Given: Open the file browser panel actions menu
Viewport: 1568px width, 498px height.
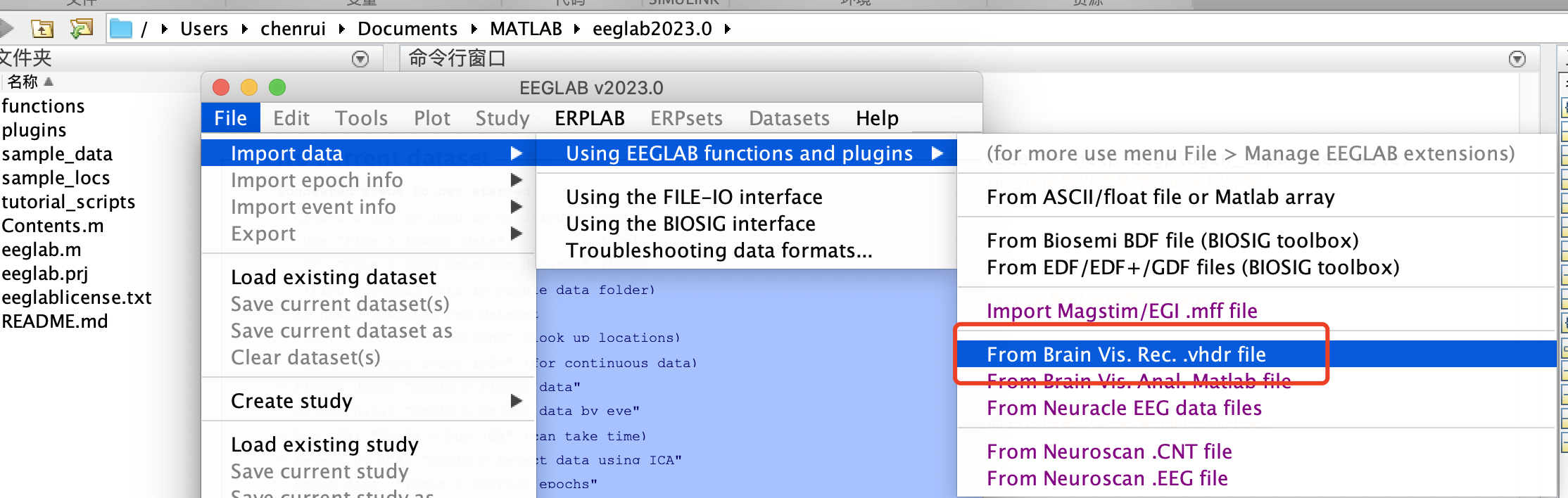Looking at the screenshot, I should tap(360, 59).
